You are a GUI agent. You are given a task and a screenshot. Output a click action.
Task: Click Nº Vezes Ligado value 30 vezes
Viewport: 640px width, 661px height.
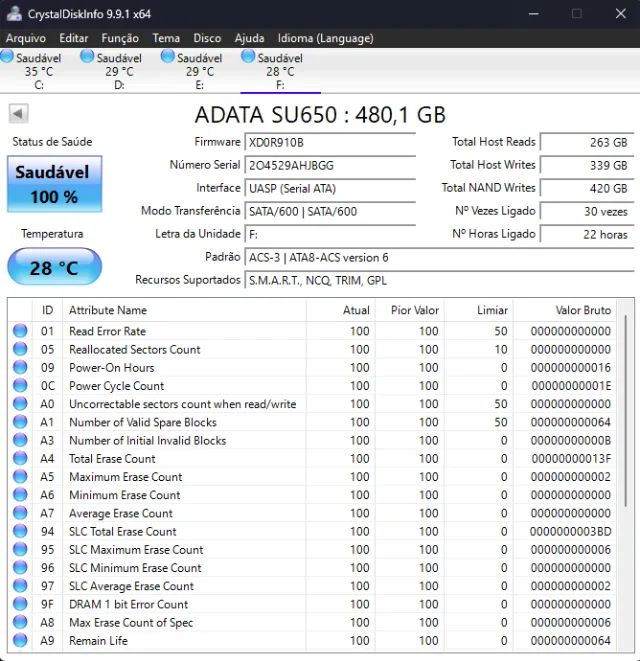tap(587, 211)
